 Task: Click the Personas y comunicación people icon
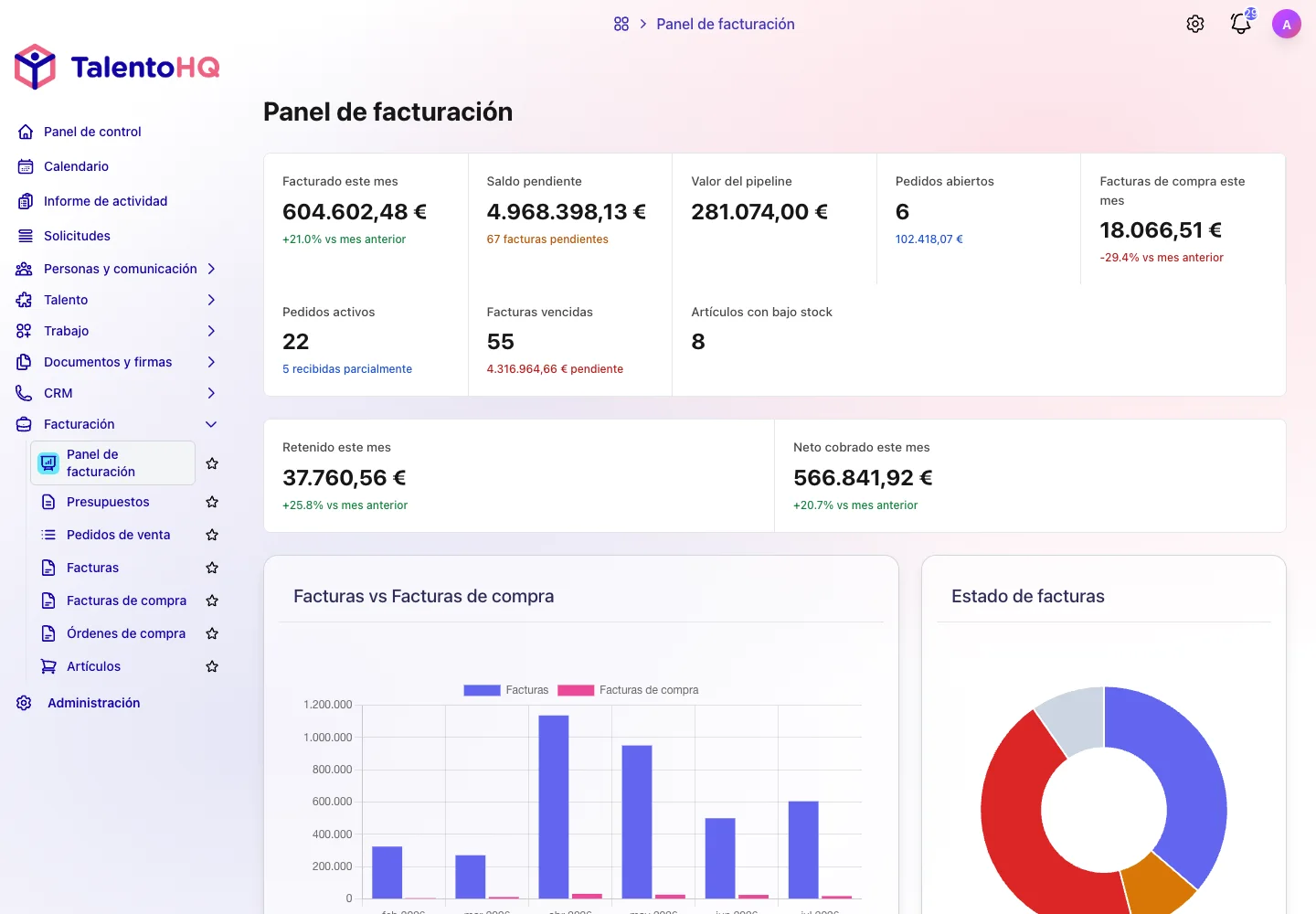[25, 269]
